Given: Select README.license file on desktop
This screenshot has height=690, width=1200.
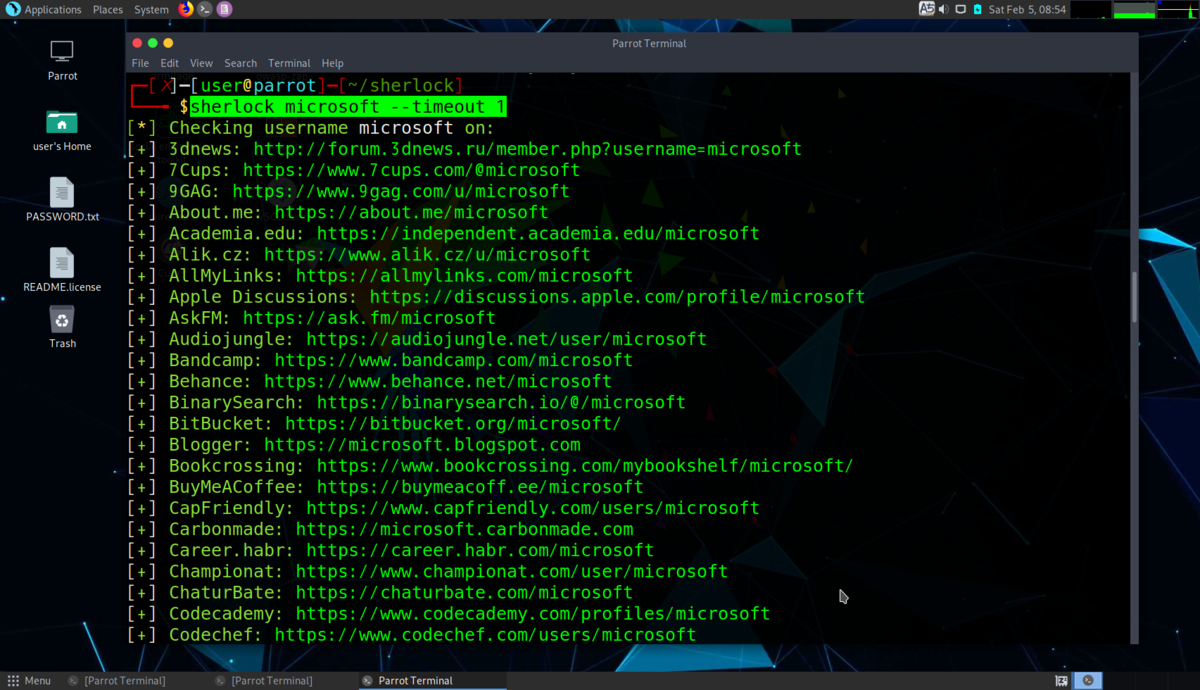Looking at the screenshot, I should click(62, 270).
